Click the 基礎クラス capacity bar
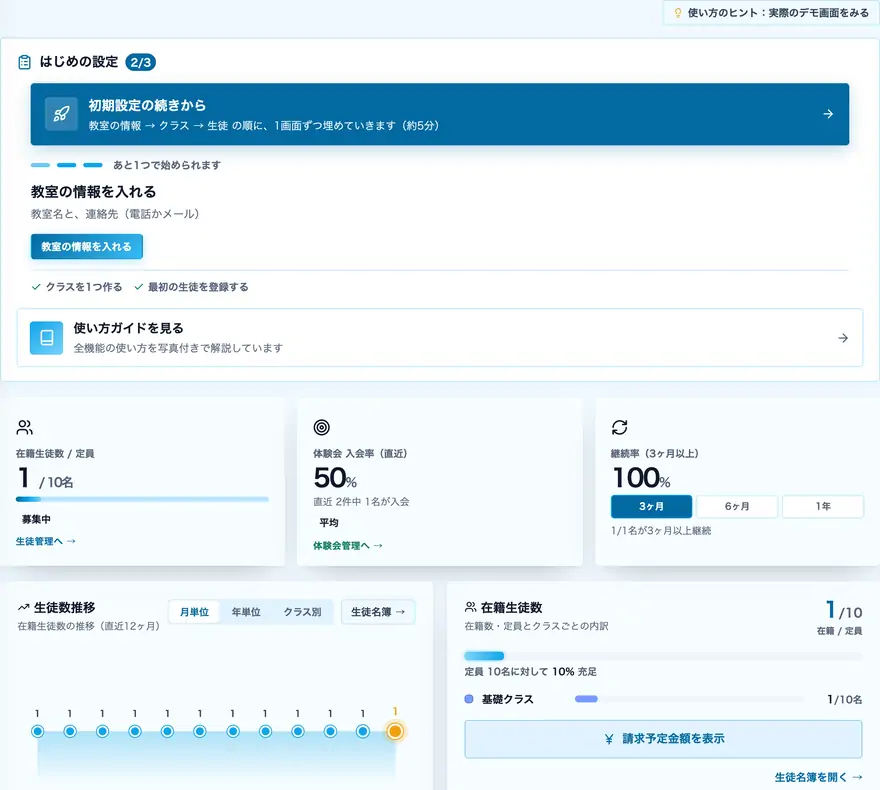880x790 pixels. pyautogui.click(x=689, y=699)
